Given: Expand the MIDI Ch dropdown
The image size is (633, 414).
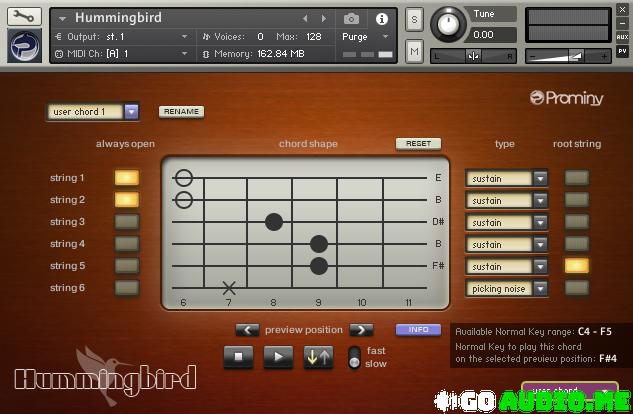Looking at the screenshot, I should 184,53.
